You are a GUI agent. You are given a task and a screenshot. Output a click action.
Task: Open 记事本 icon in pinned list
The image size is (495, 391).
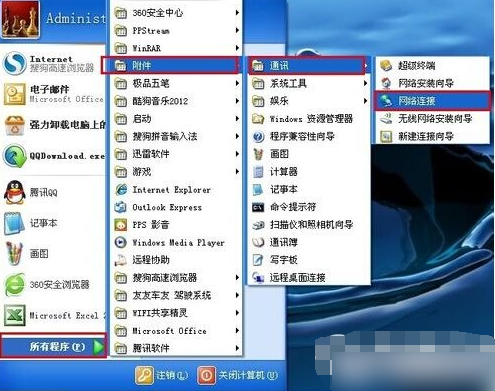point(14,223)
